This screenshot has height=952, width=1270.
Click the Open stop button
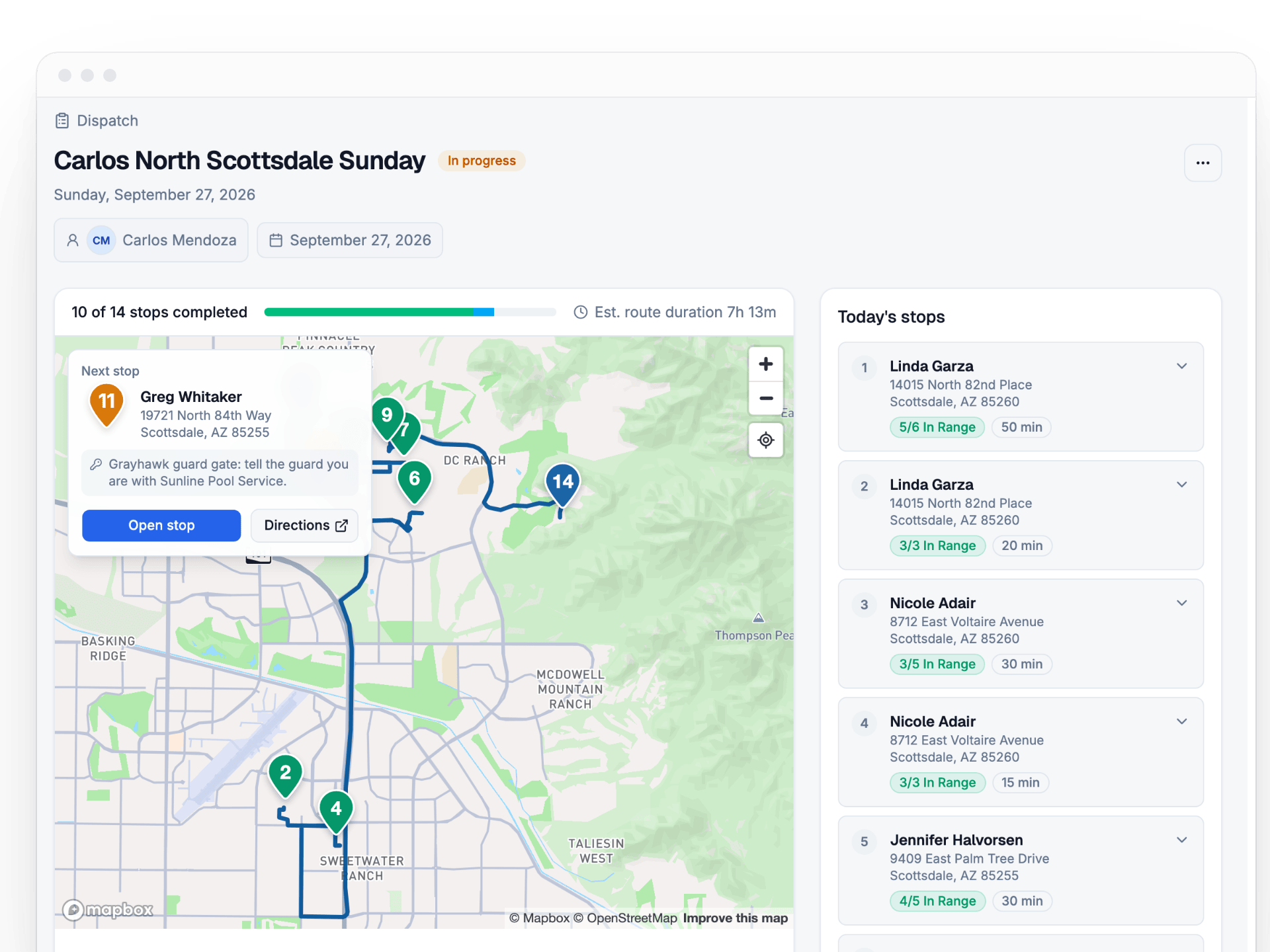(161, 526)
